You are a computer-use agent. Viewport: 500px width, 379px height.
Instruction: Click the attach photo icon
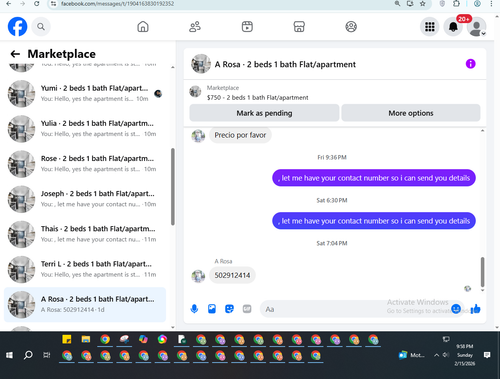click(212, 309)
